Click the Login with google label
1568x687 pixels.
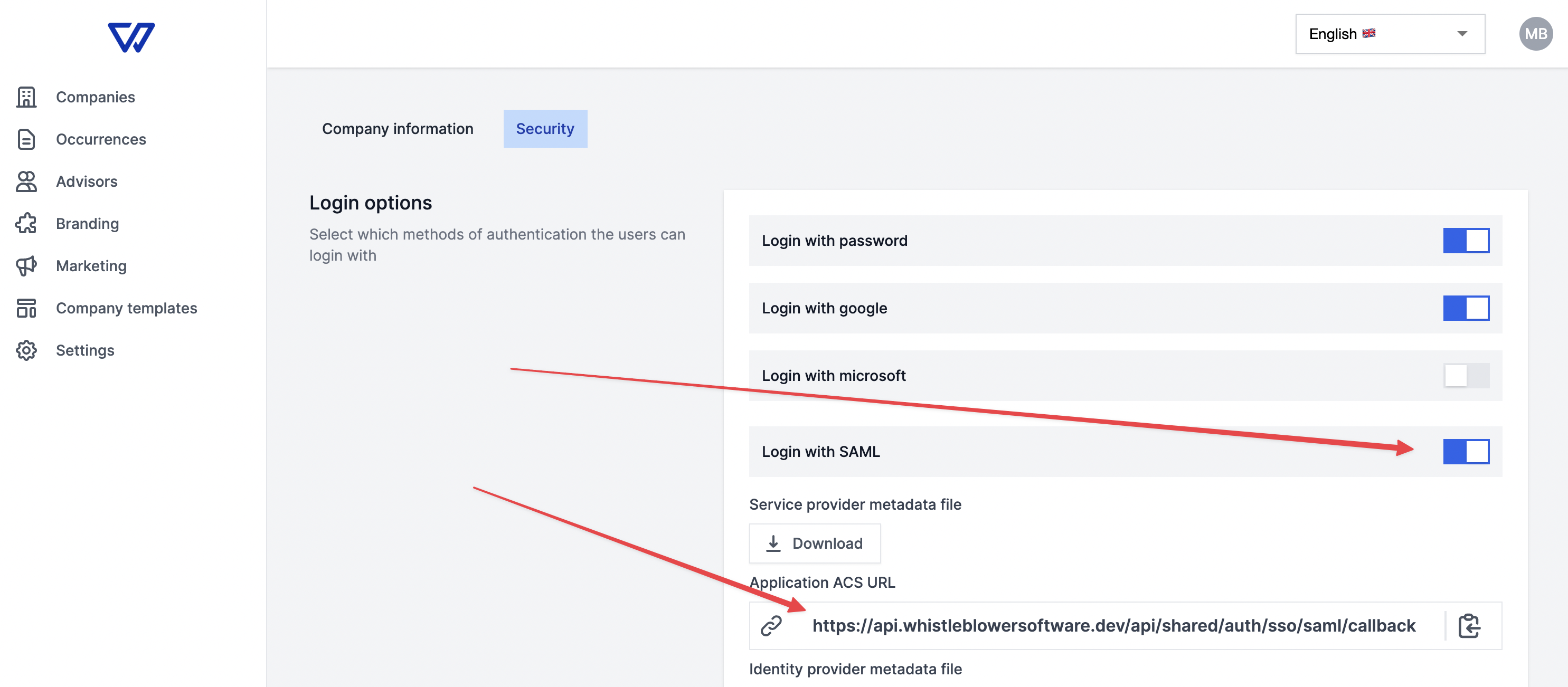point(824,308)
